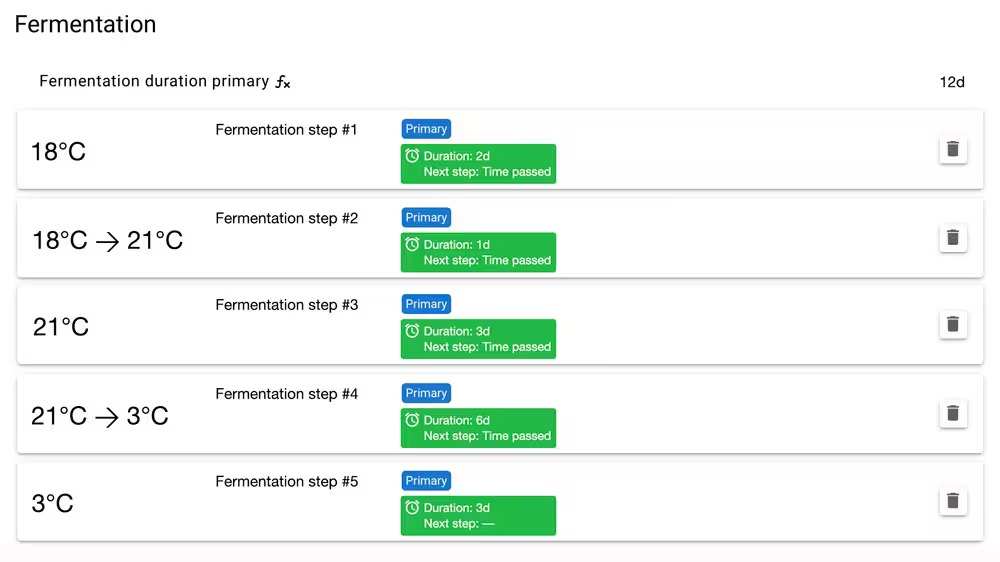Click alarm clock icon in step #5 duration
Screen dimensions: 1000x562
(x=412, y=508)
